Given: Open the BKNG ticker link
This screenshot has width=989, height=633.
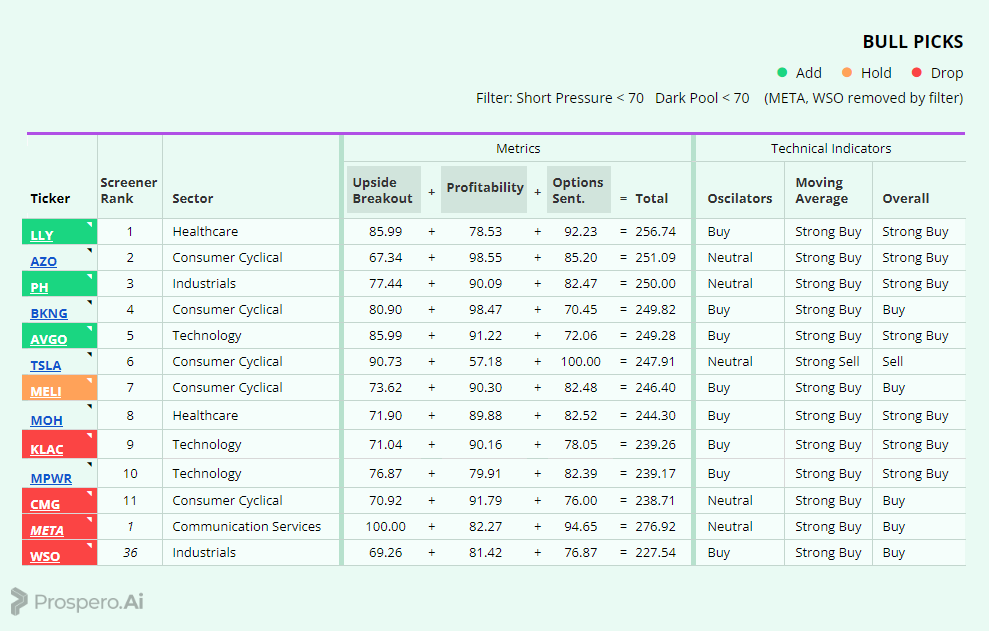Looking at the screenshot, I should click(x=49, y=313).
